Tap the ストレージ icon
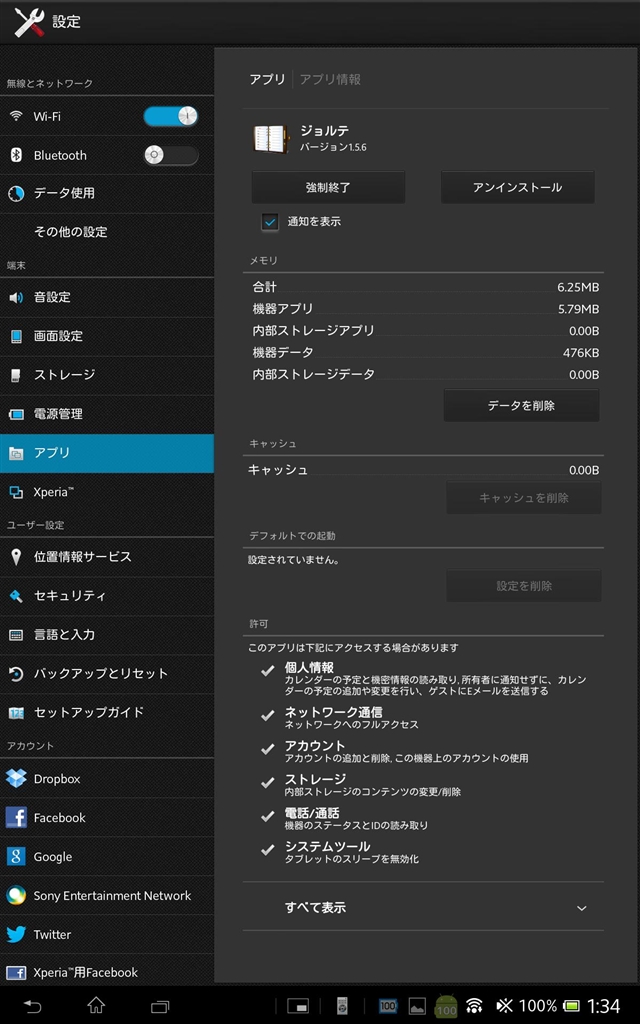Viewport: 640px width, 1024px height. [x=16, y=375]
